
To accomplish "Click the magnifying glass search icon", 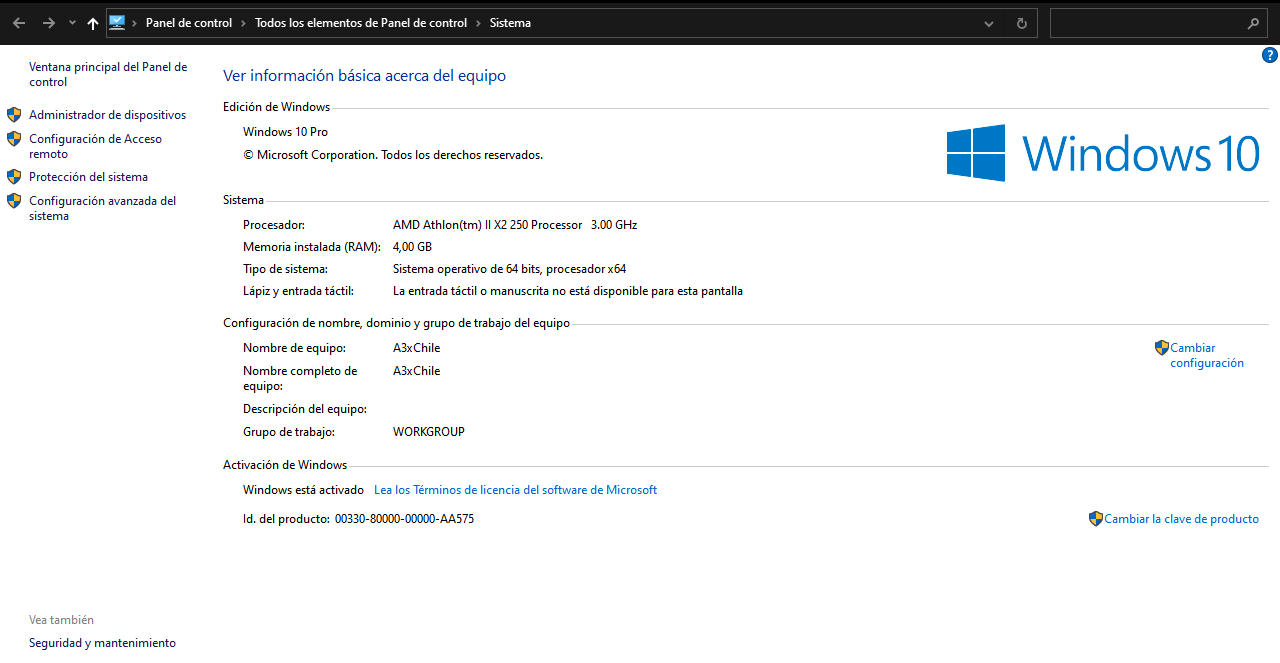I will point(1253,23).
